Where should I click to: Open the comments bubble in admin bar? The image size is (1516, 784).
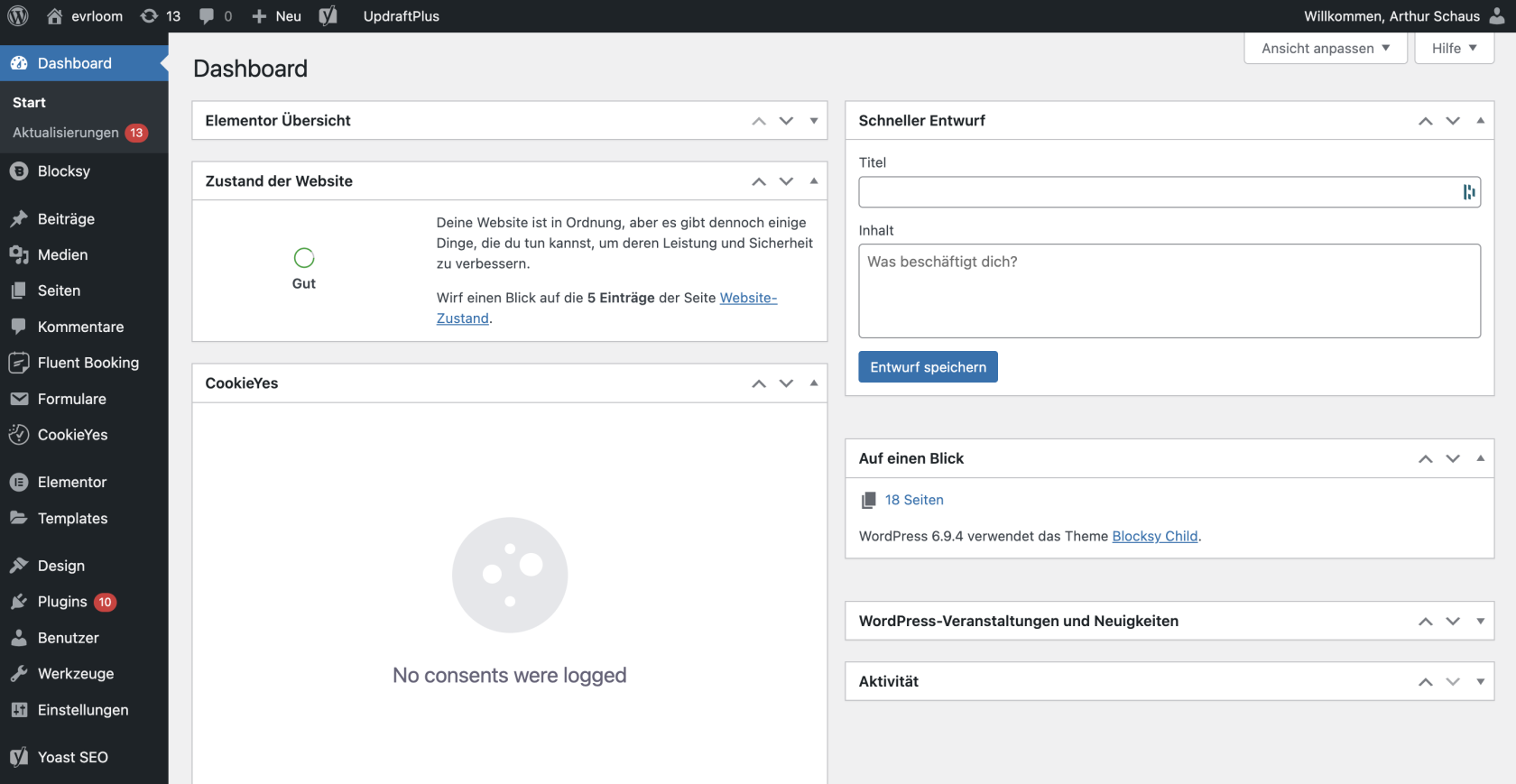coord(207,16)
